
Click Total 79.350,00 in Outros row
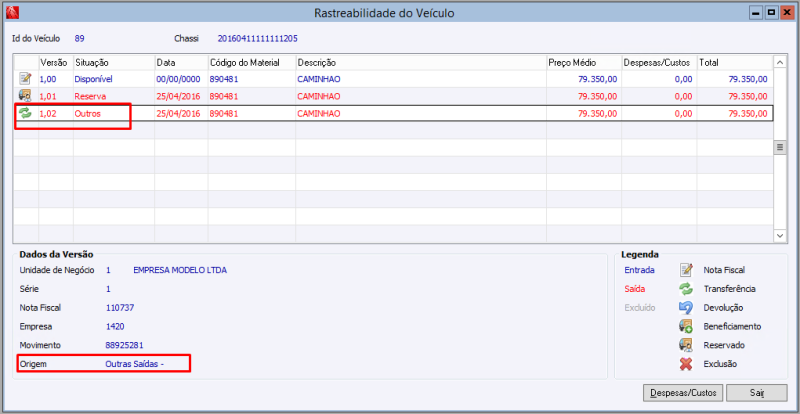pyautogui.click(x=747, y=114)
